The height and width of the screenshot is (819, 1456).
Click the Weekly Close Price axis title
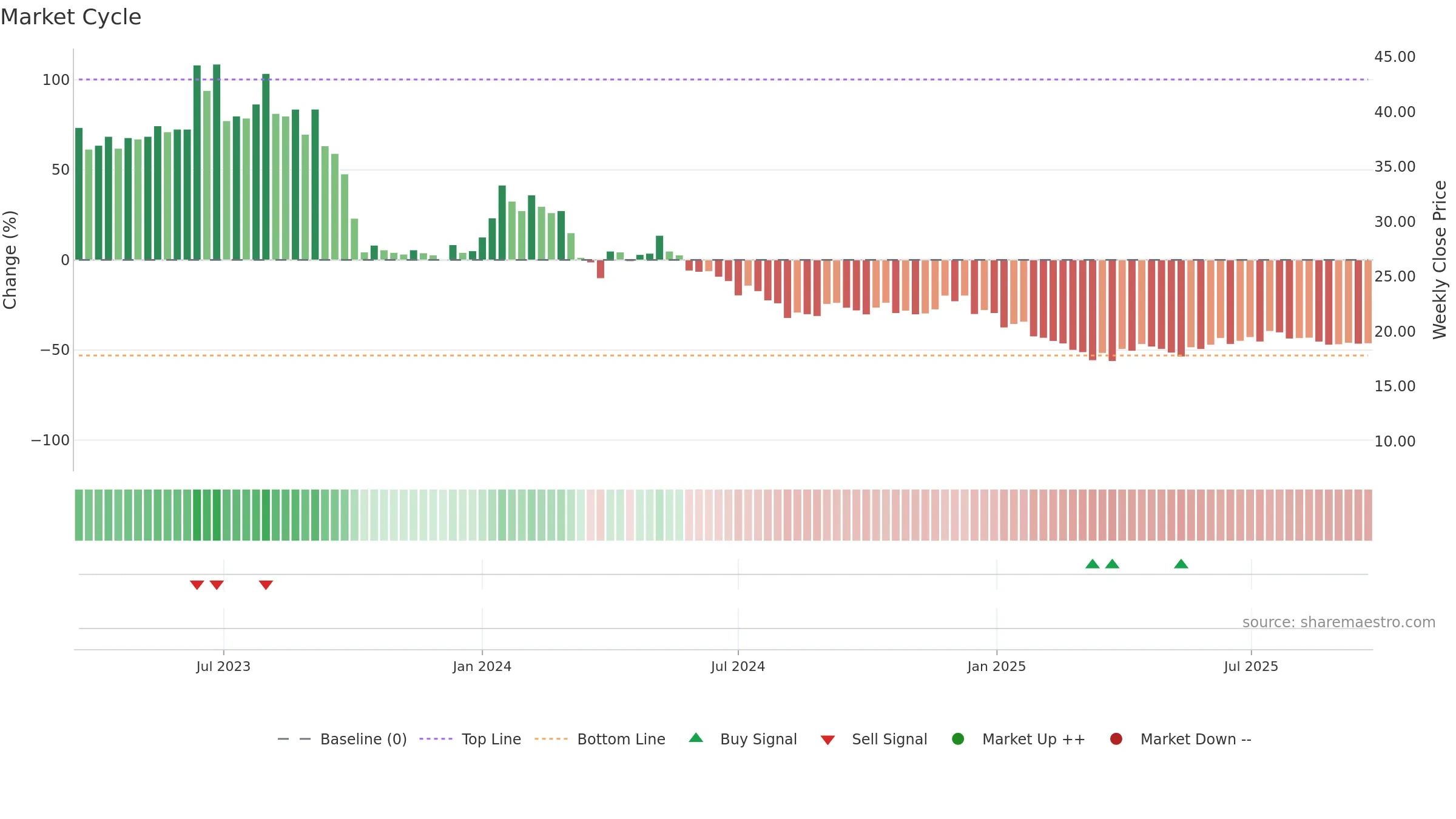(1440, 260)
